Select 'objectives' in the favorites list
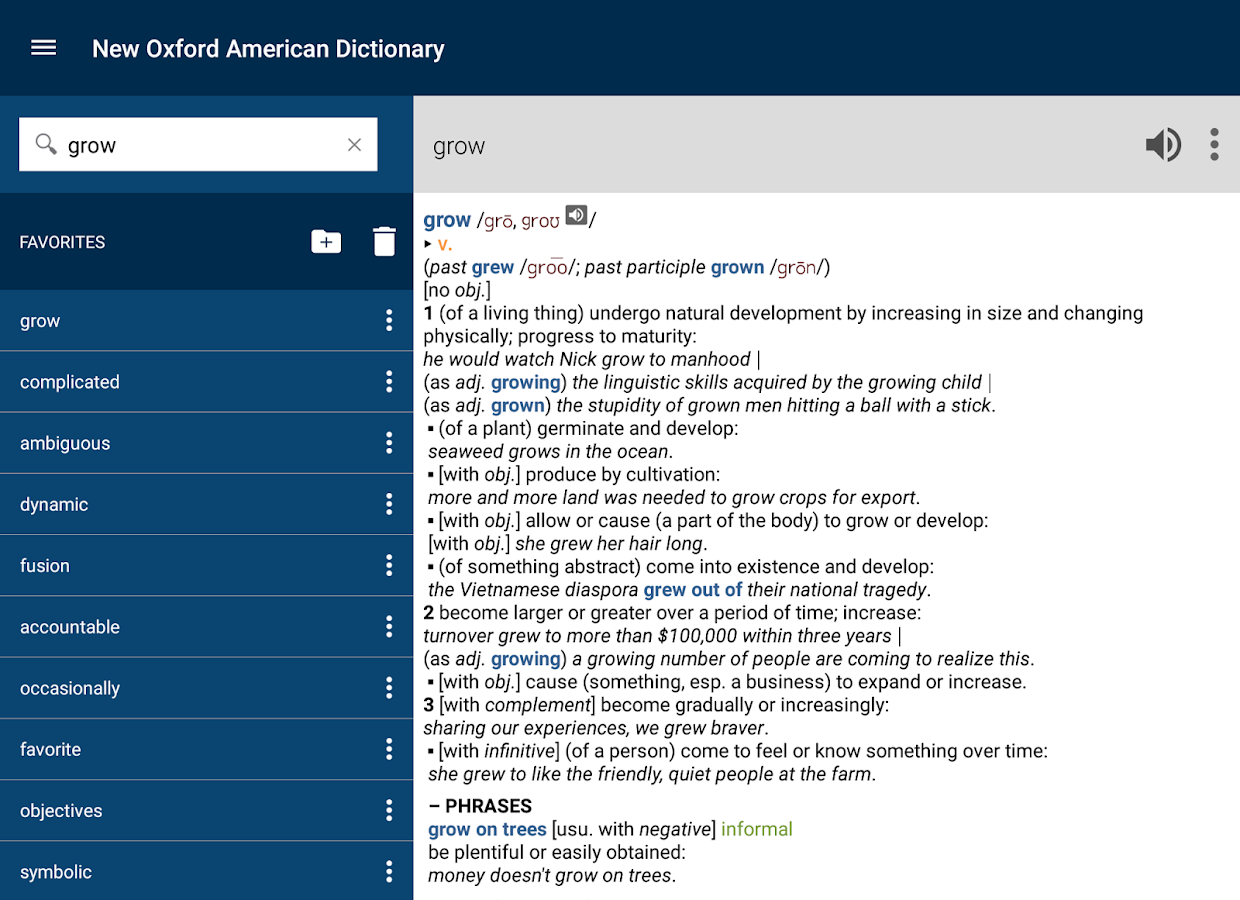 point(206,811)
